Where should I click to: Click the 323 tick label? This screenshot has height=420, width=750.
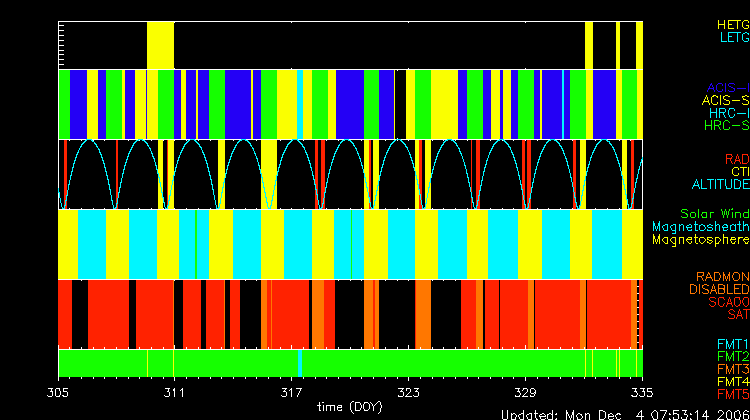[408, 392]
